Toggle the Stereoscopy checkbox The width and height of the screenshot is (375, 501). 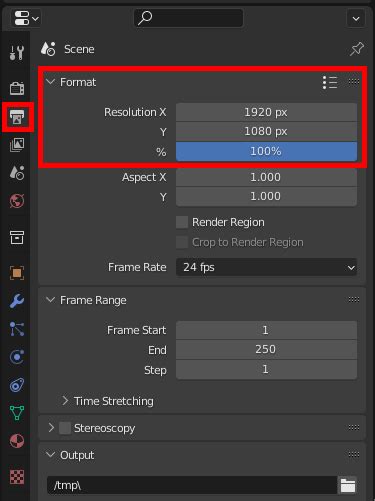coord(65,428)
